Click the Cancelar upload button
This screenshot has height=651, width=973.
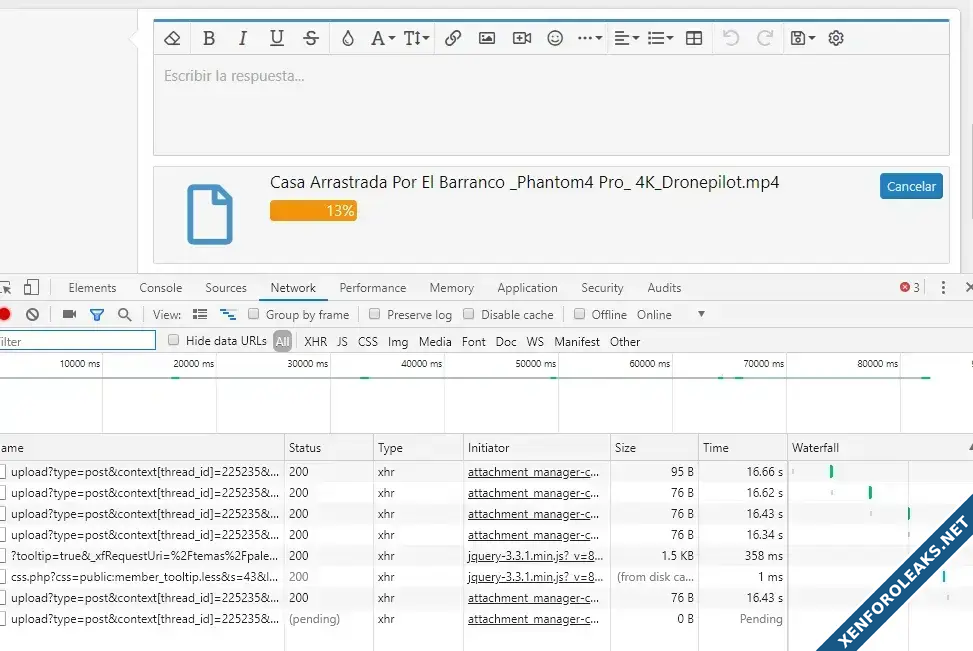(911, 186)
